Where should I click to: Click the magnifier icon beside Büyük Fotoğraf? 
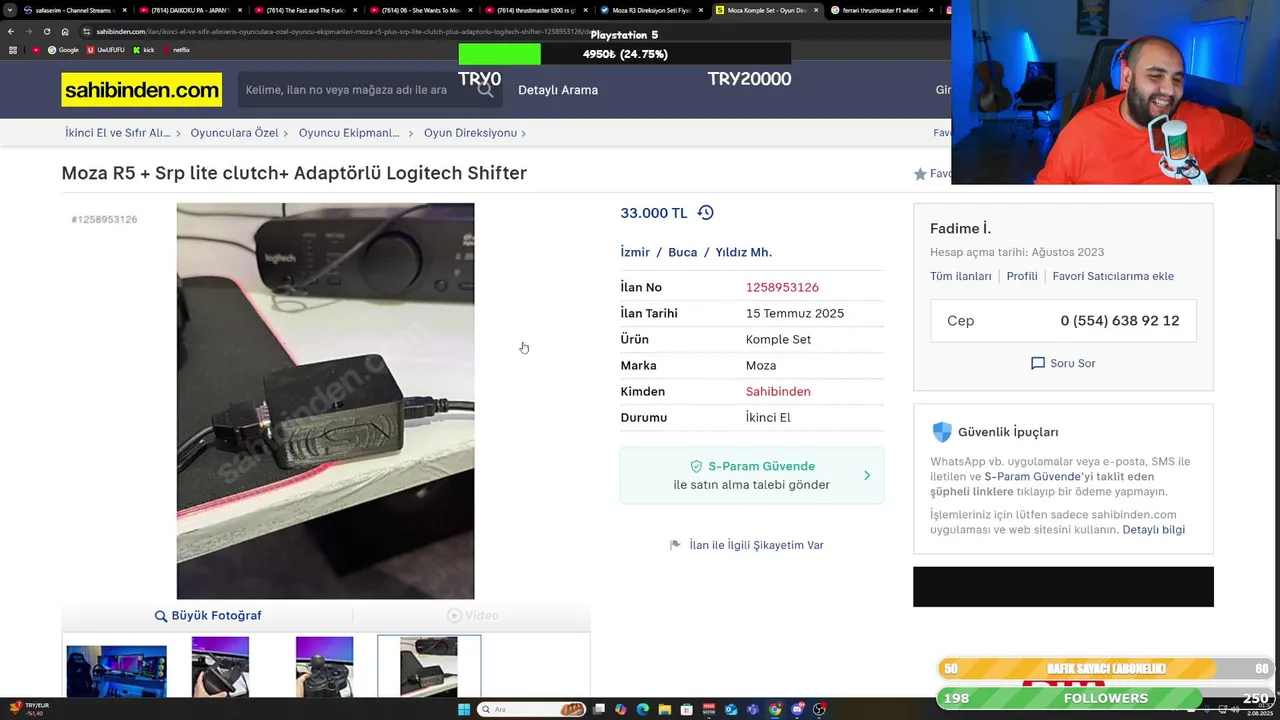tap(160, 616)
